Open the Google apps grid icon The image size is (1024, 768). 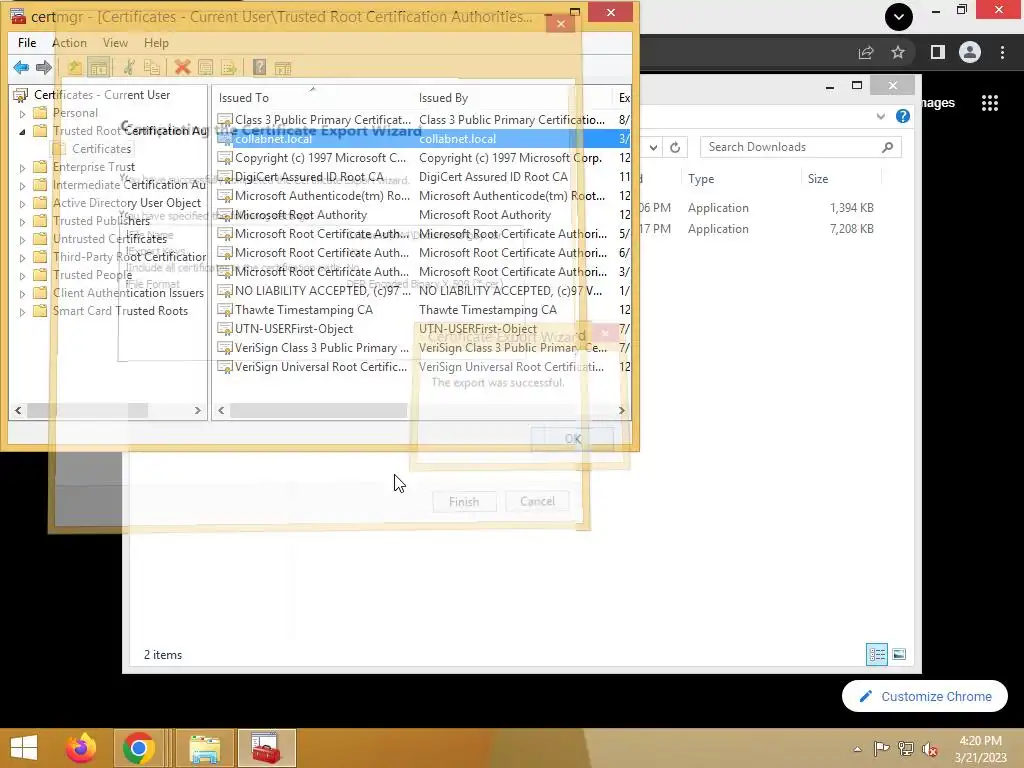(990, 103)
